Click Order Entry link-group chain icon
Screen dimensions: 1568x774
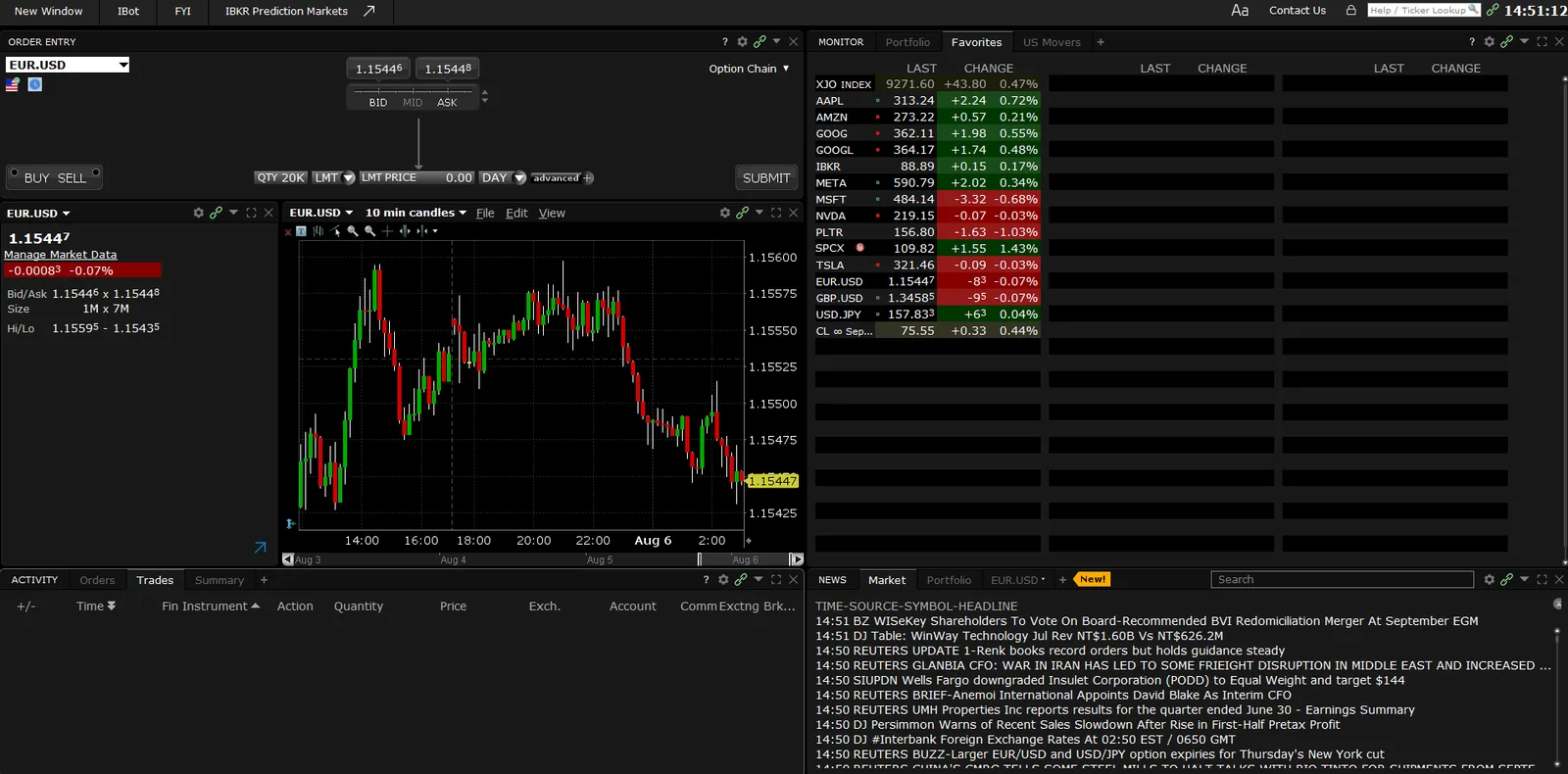pos(759,42)
